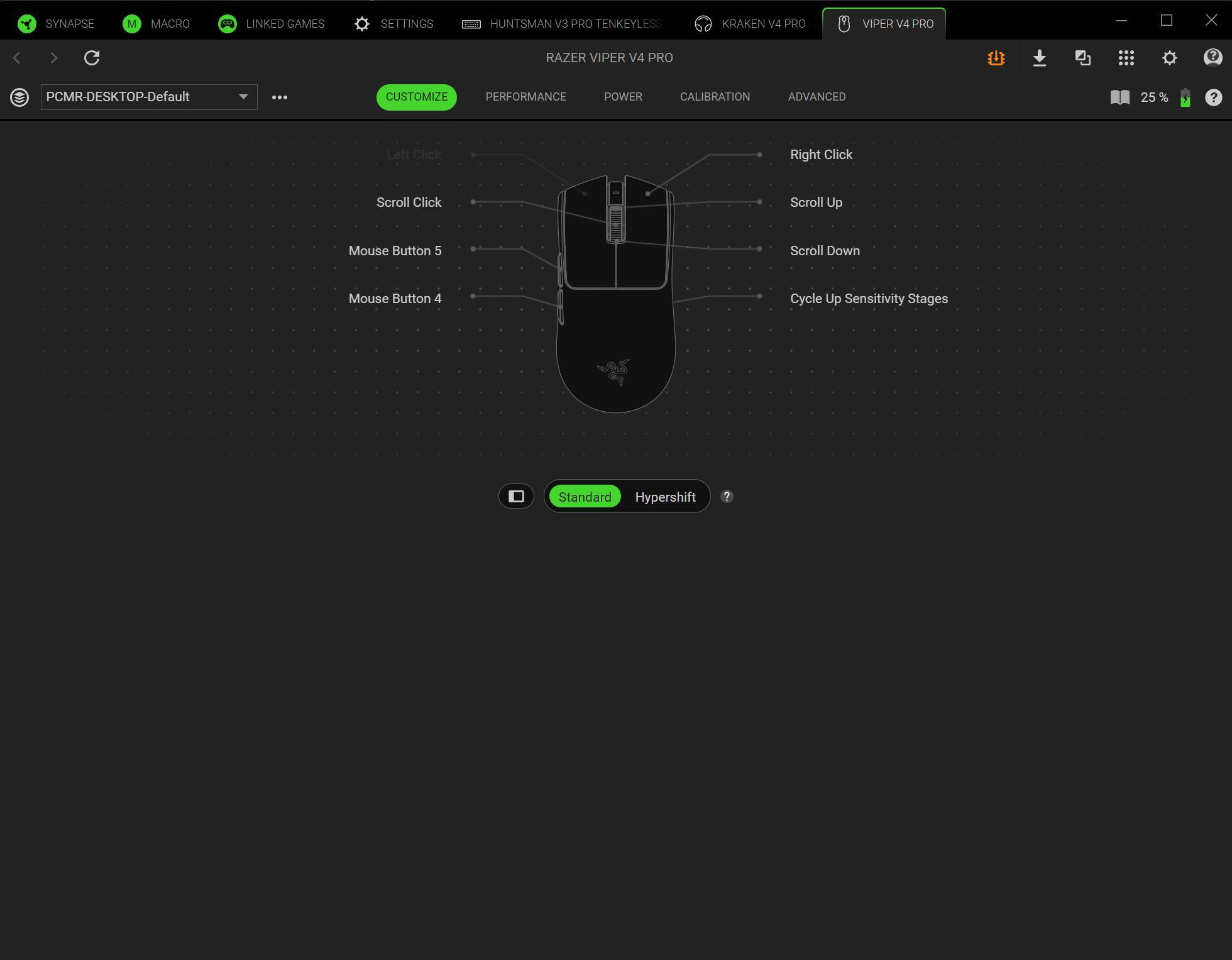The width and height of the screenshot is (1232, 960).
Task: Click the Hypershift help question mark
Action: click(727, 497)
